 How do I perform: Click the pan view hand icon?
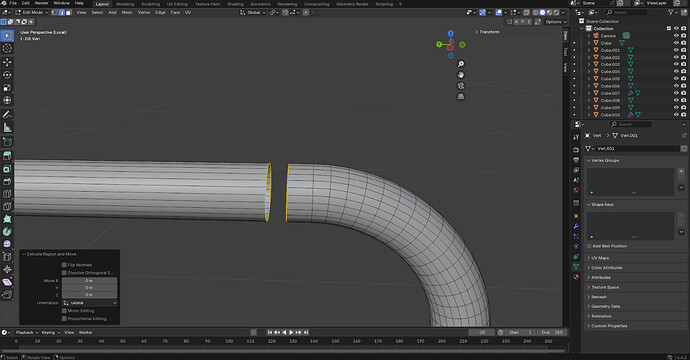[x=461, y=75]
